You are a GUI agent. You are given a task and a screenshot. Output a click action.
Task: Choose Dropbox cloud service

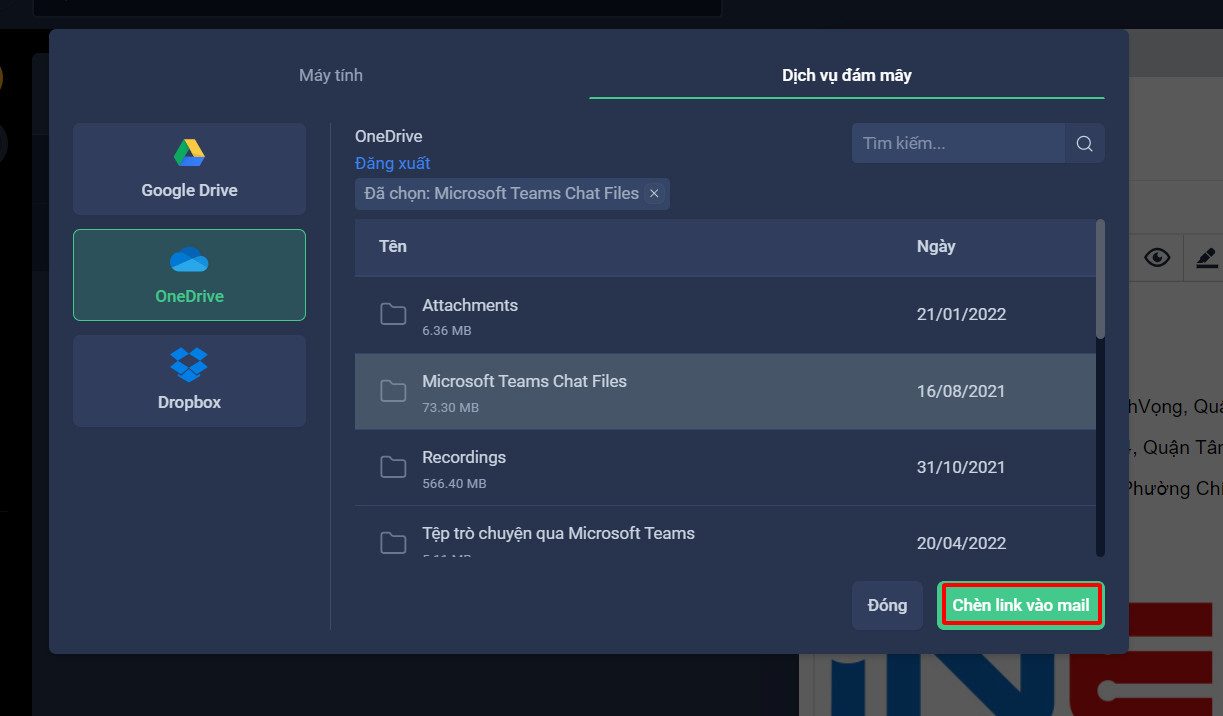189,381
